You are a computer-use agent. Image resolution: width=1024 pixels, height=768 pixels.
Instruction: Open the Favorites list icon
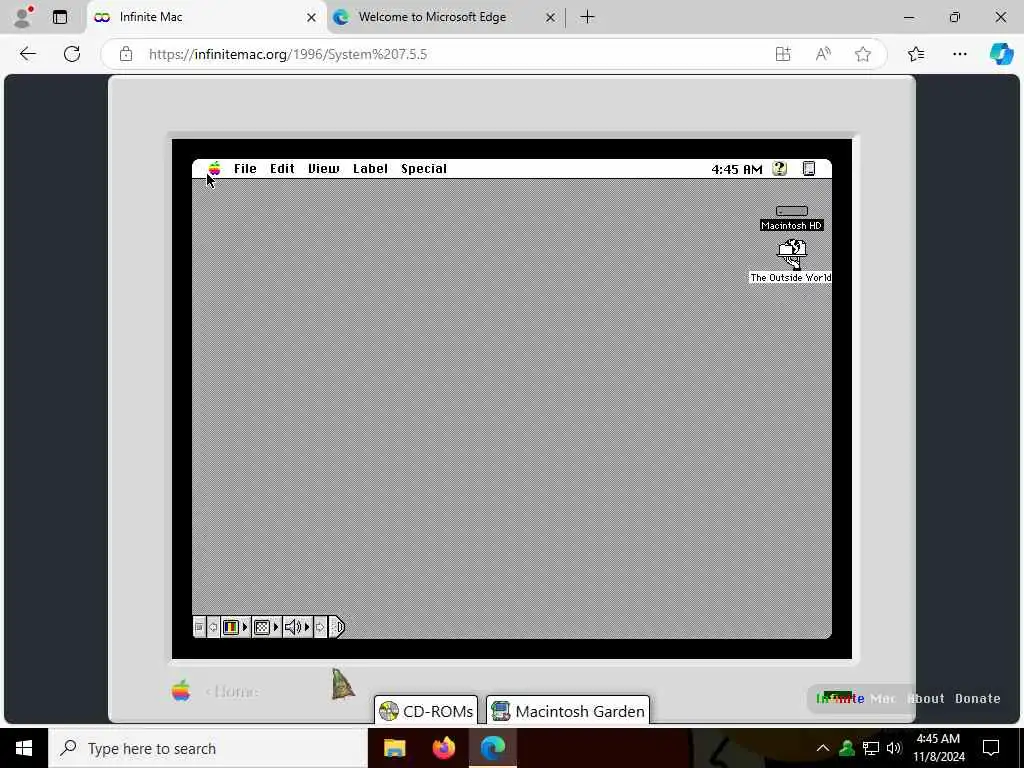(916, 54)
